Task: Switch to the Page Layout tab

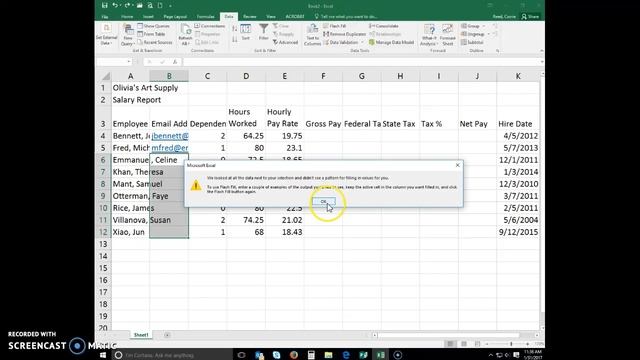Action: click(x=175, y=17)
